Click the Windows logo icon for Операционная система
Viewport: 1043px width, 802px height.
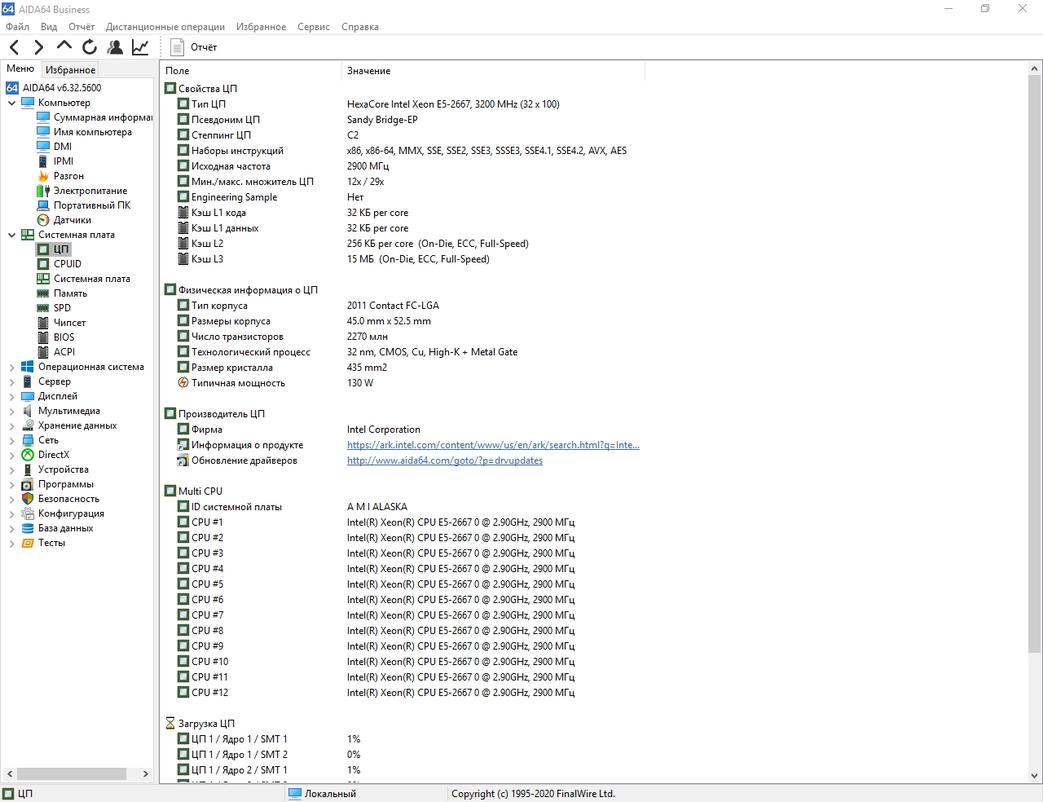[x=27, y=366]
